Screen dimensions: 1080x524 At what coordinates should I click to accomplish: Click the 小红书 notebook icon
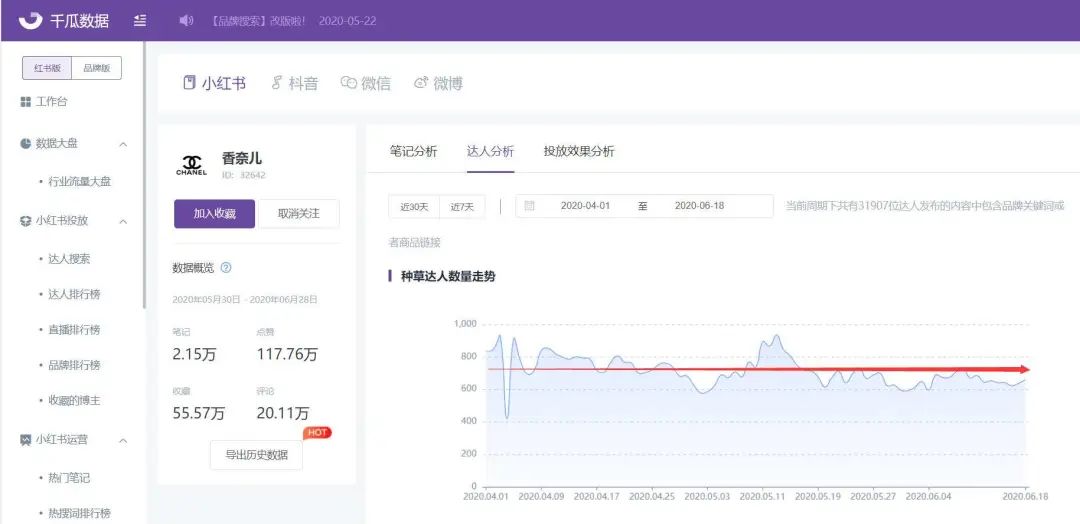coord(189,83)
